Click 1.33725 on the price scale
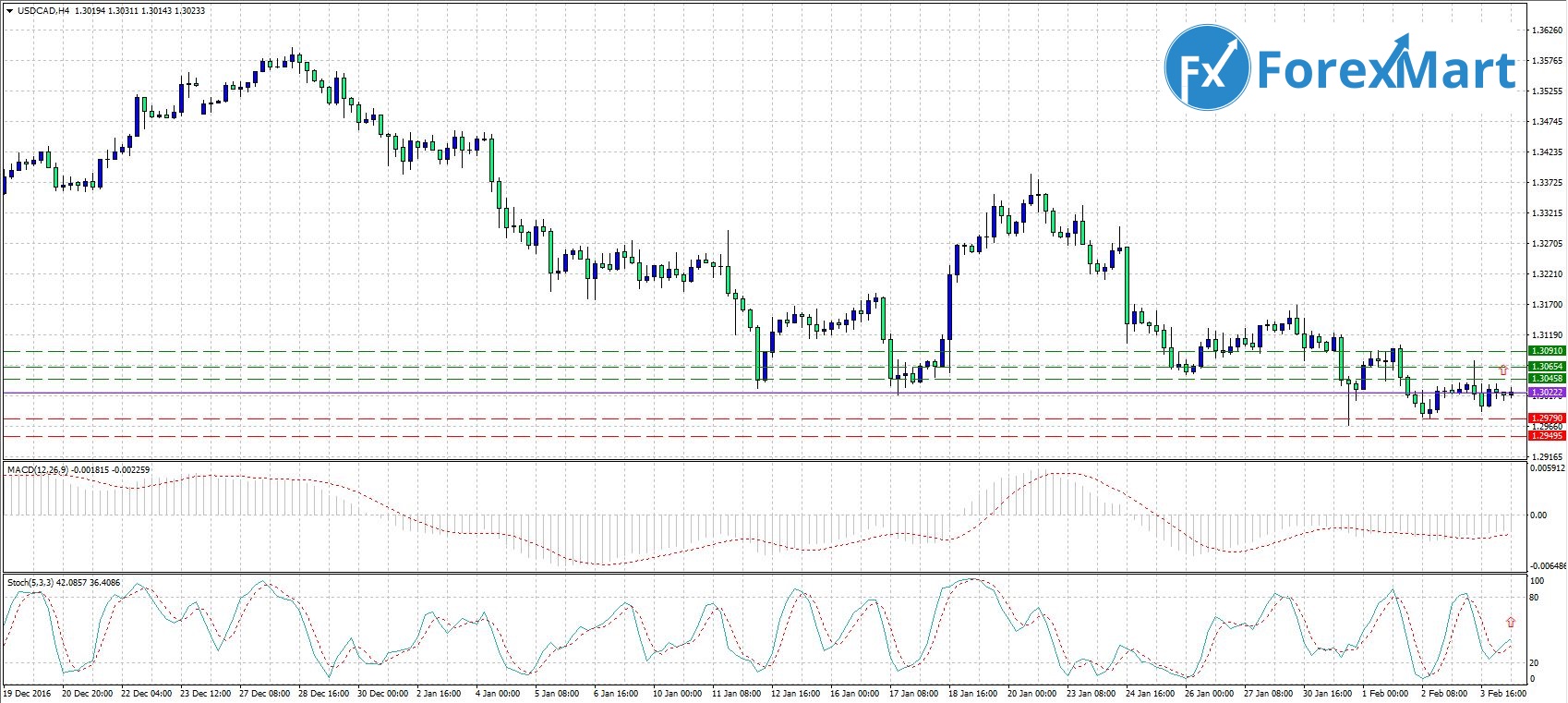 click(1547, 183)
